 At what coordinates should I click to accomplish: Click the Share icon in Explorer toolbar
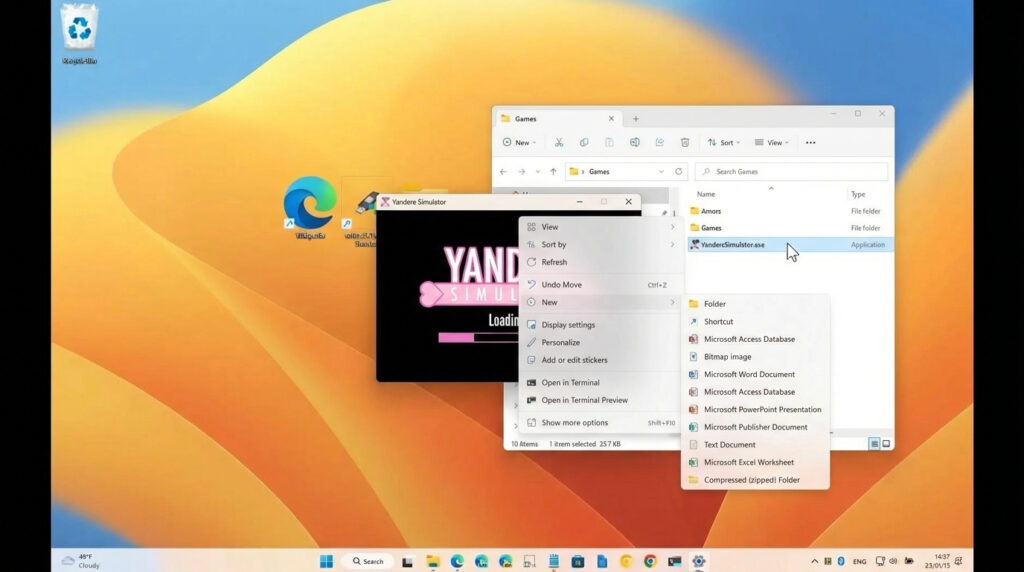660,143
